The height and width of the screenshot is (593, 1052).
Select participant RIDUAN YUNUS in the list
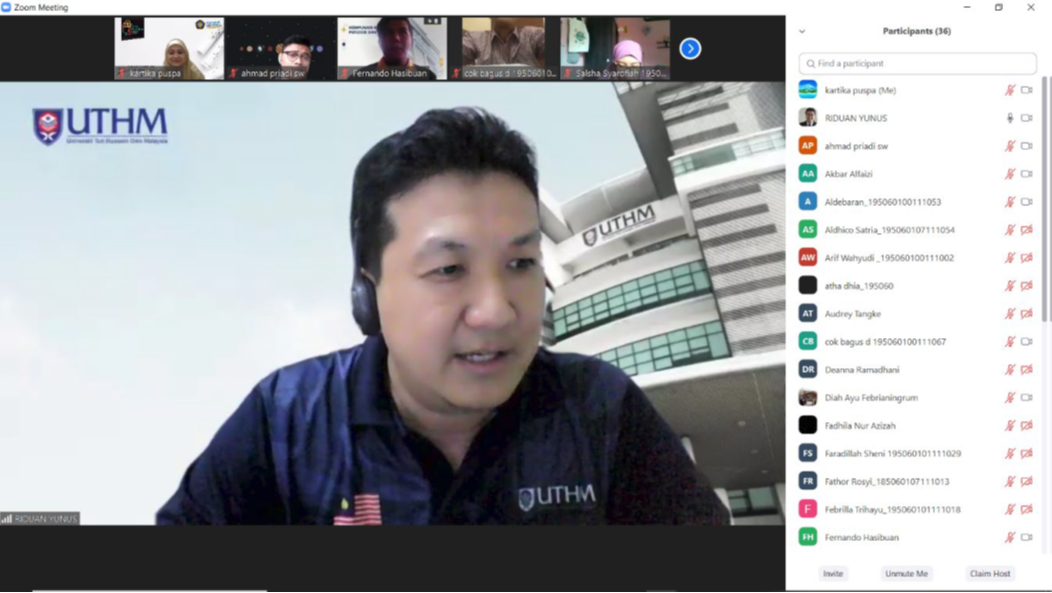[916, 118]
